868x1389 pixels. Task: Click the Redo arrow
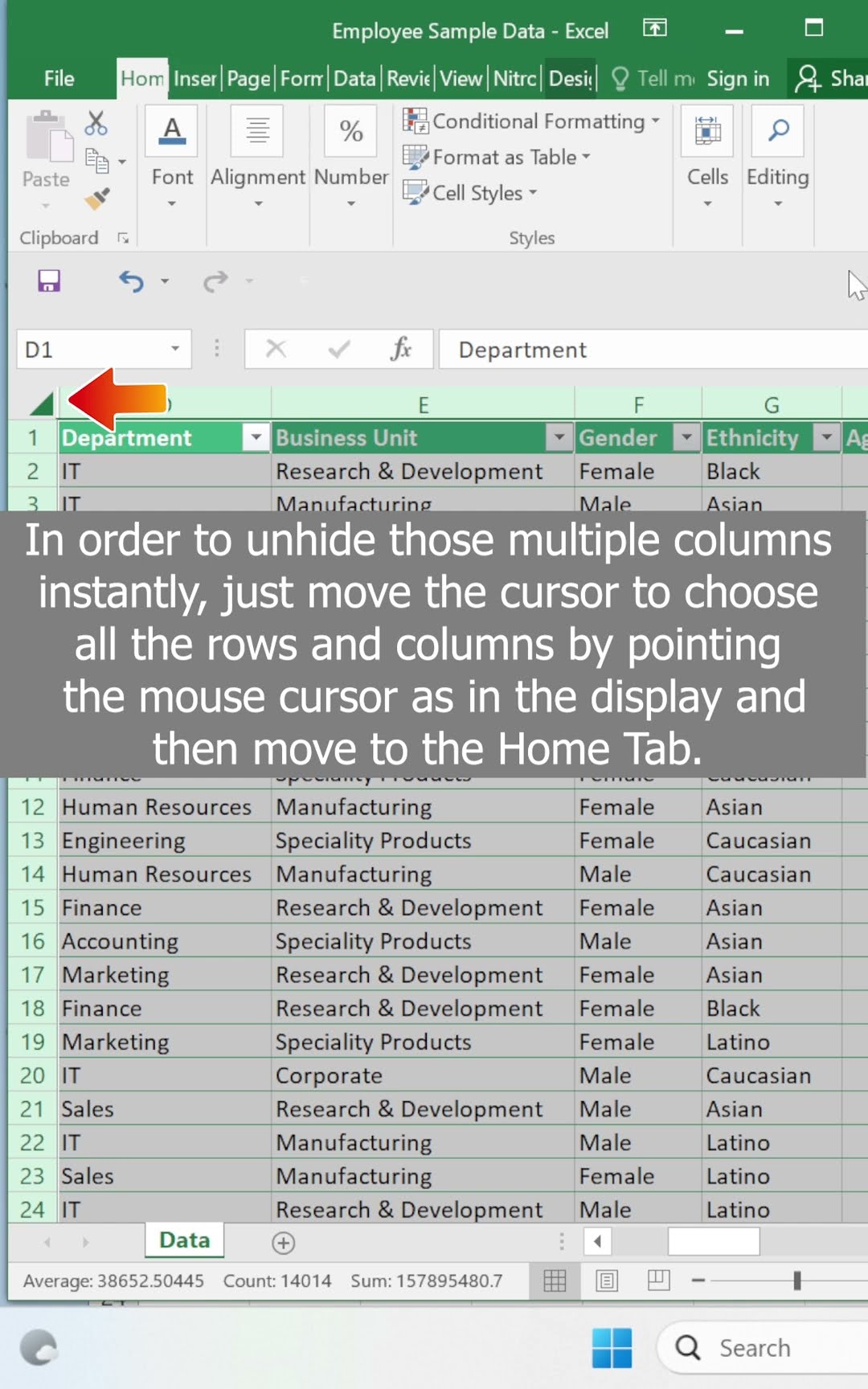215,281
